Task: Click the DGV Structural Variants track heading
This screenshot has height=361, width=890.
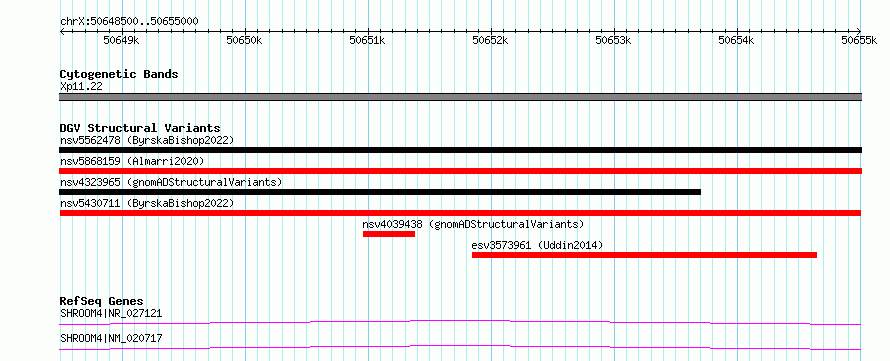Action: click(140, 128)
